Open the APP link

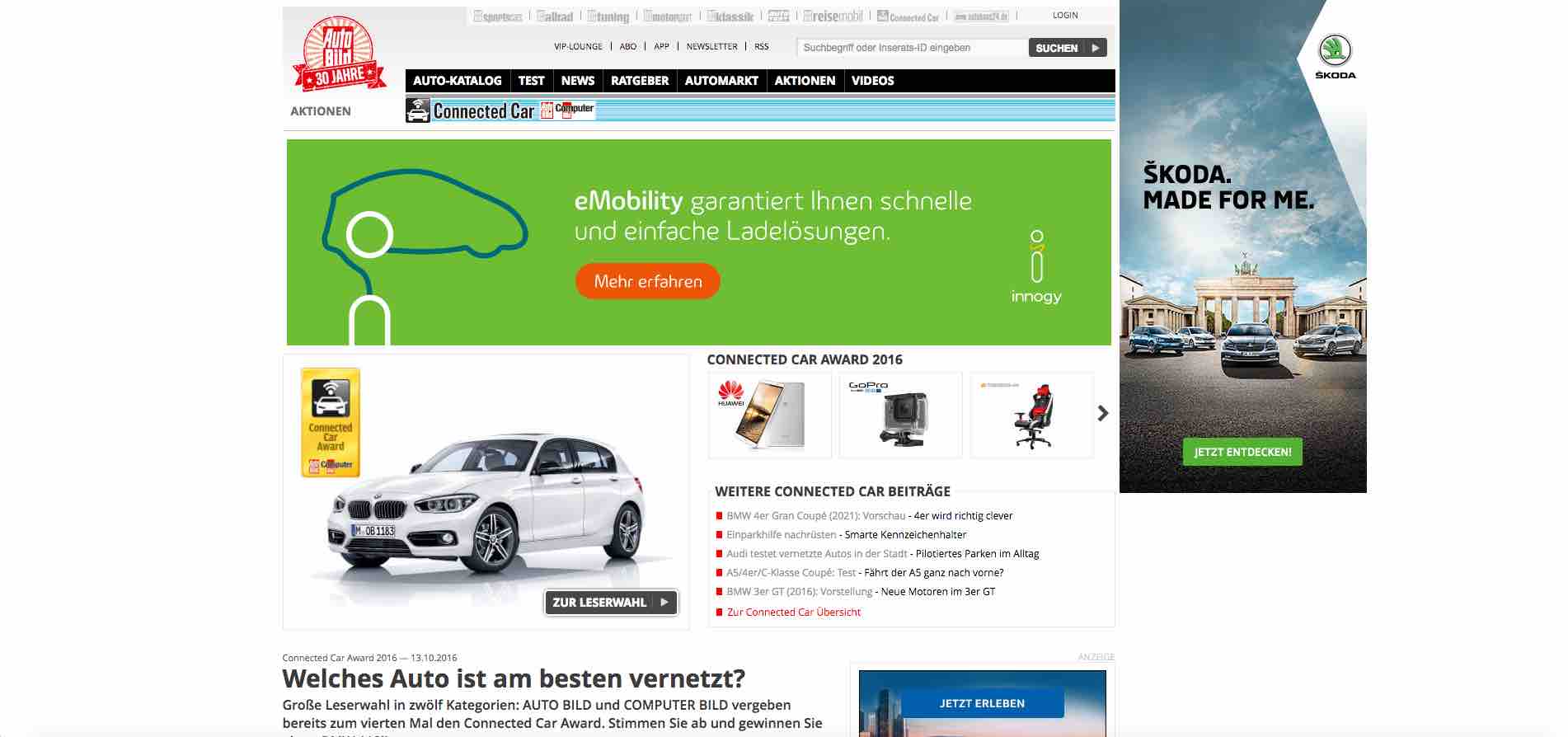pyautogui.click(x=661, y=46)
